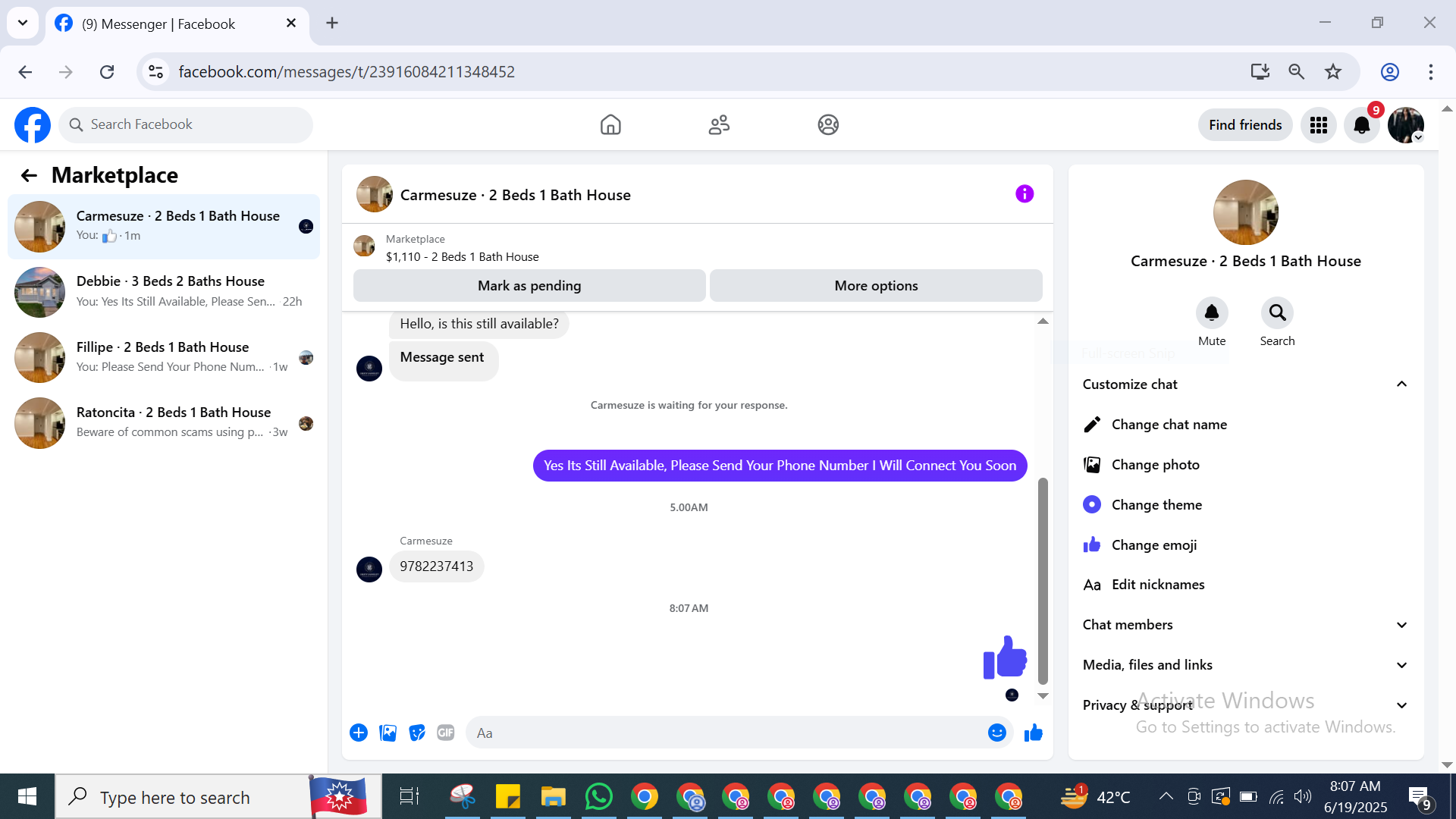Open Carmesuze 2 Beds 1 Bath House chat
The height and width of the screenshot is (819, 1456).
[x=164, y=226]
